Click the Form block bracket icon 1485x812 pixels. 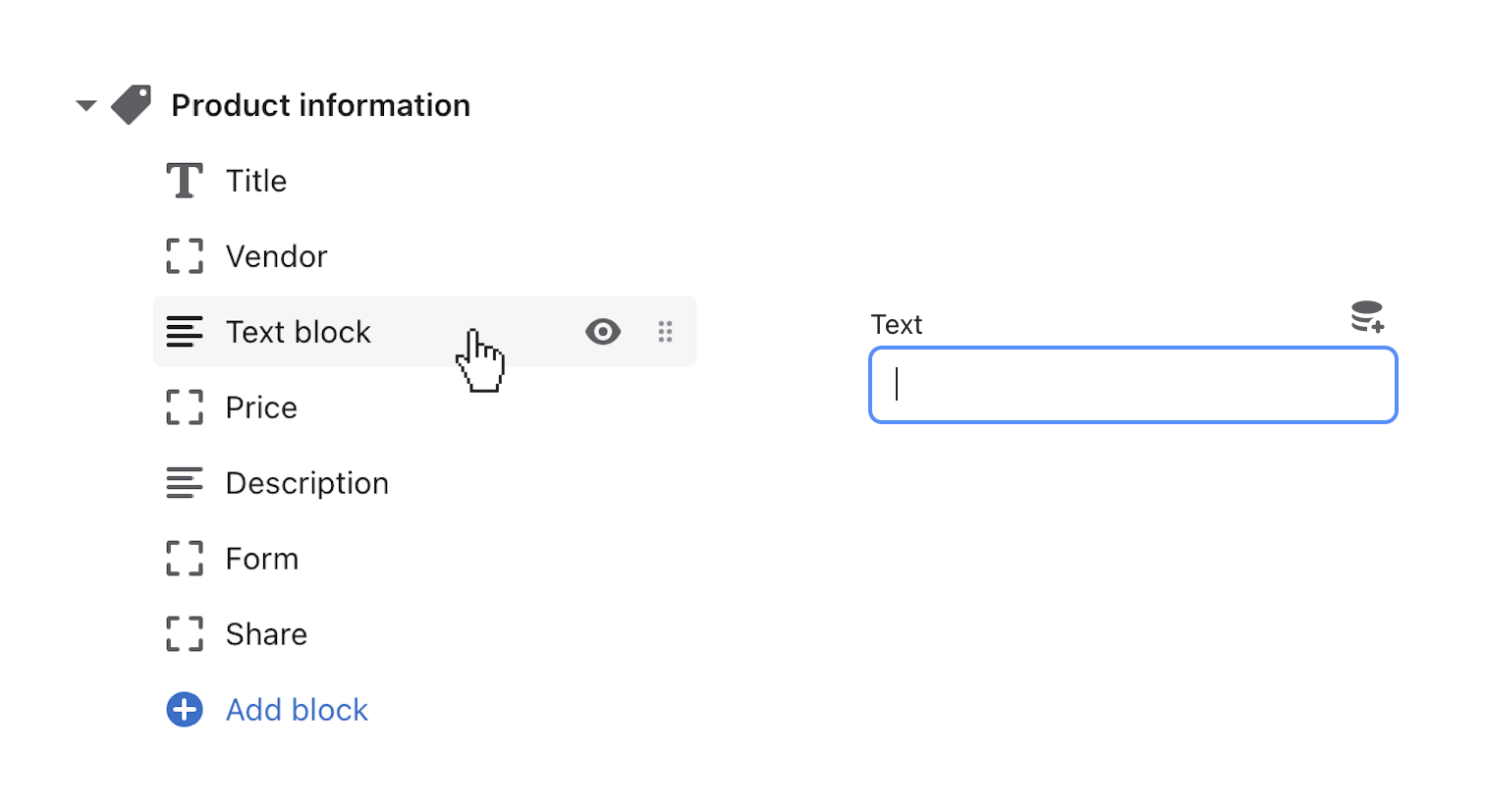[x=184, y=559]
